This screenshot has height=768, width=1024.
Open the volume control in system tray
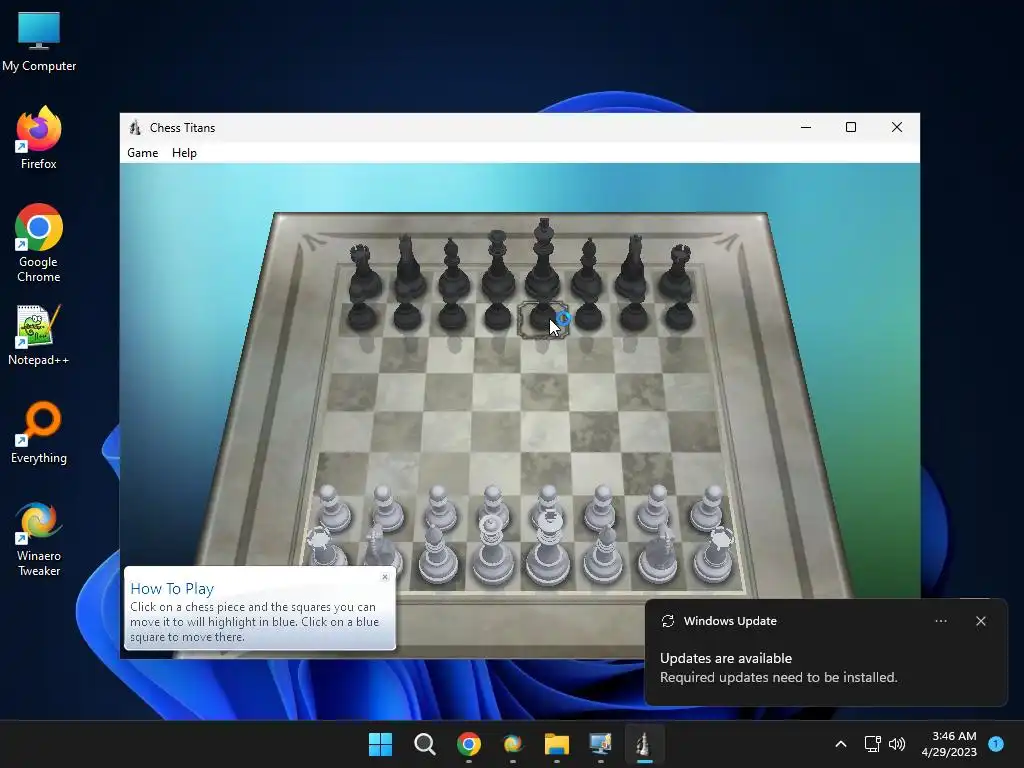coord(897,744)
